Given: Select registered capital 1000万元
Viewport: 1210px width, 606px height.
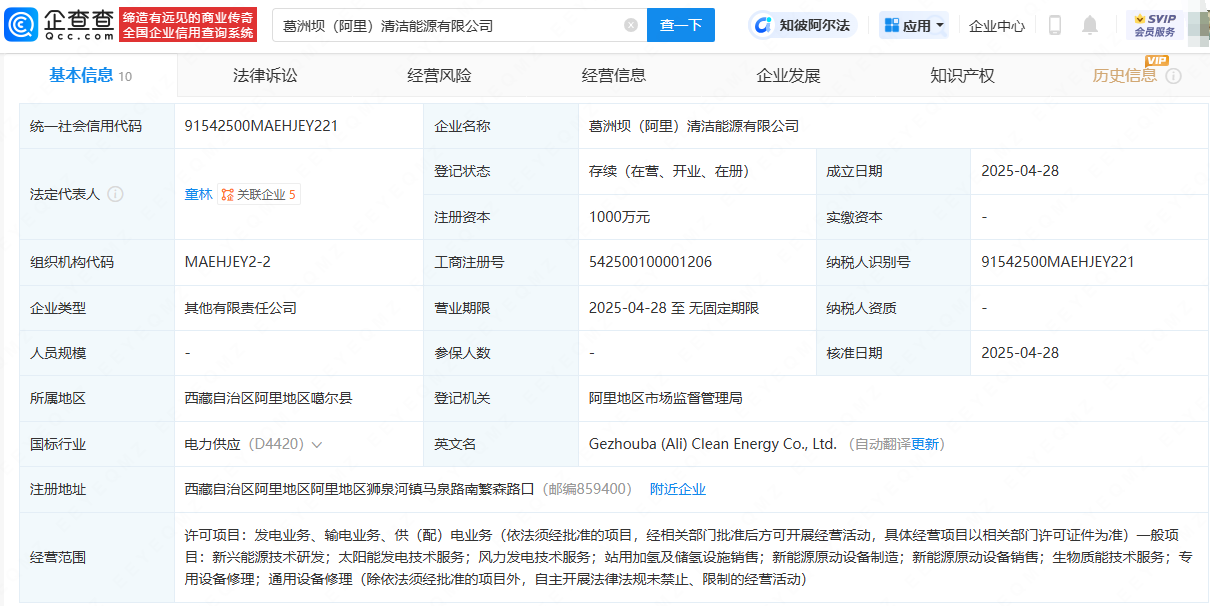Looking at the screenshot, I should 620,217.
